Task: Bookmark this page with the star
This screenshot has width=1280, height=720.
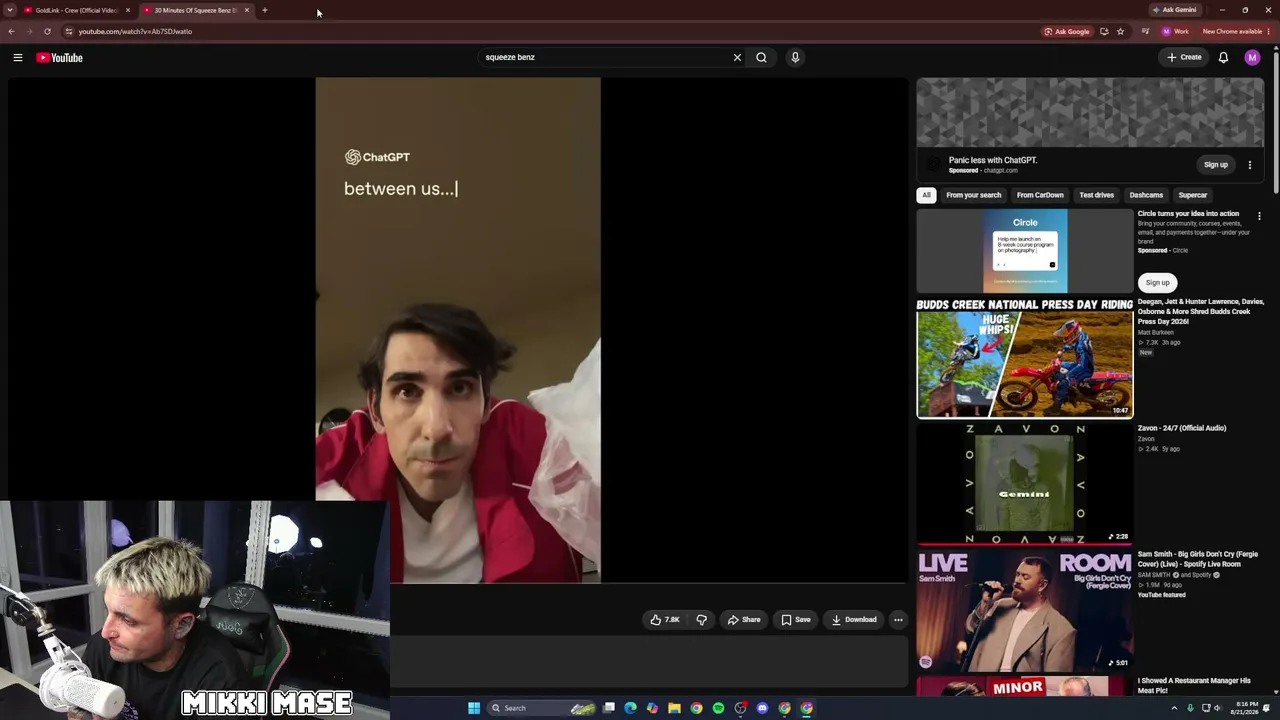Action: pyautogui.click(x=1120, y=31)
